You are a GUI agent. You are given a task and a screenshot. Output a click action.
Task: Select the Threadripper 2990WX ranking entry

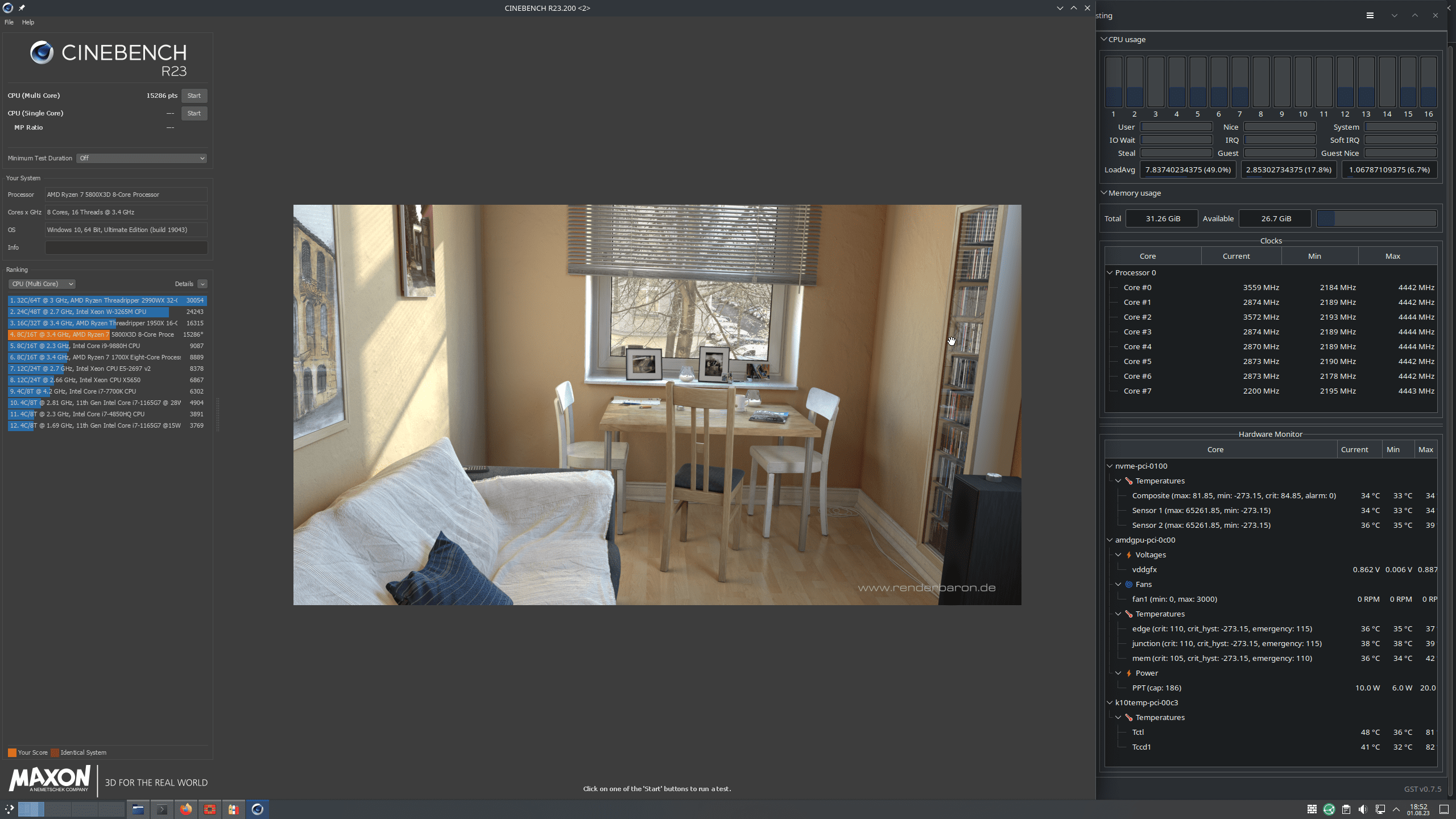coord(107,300)
